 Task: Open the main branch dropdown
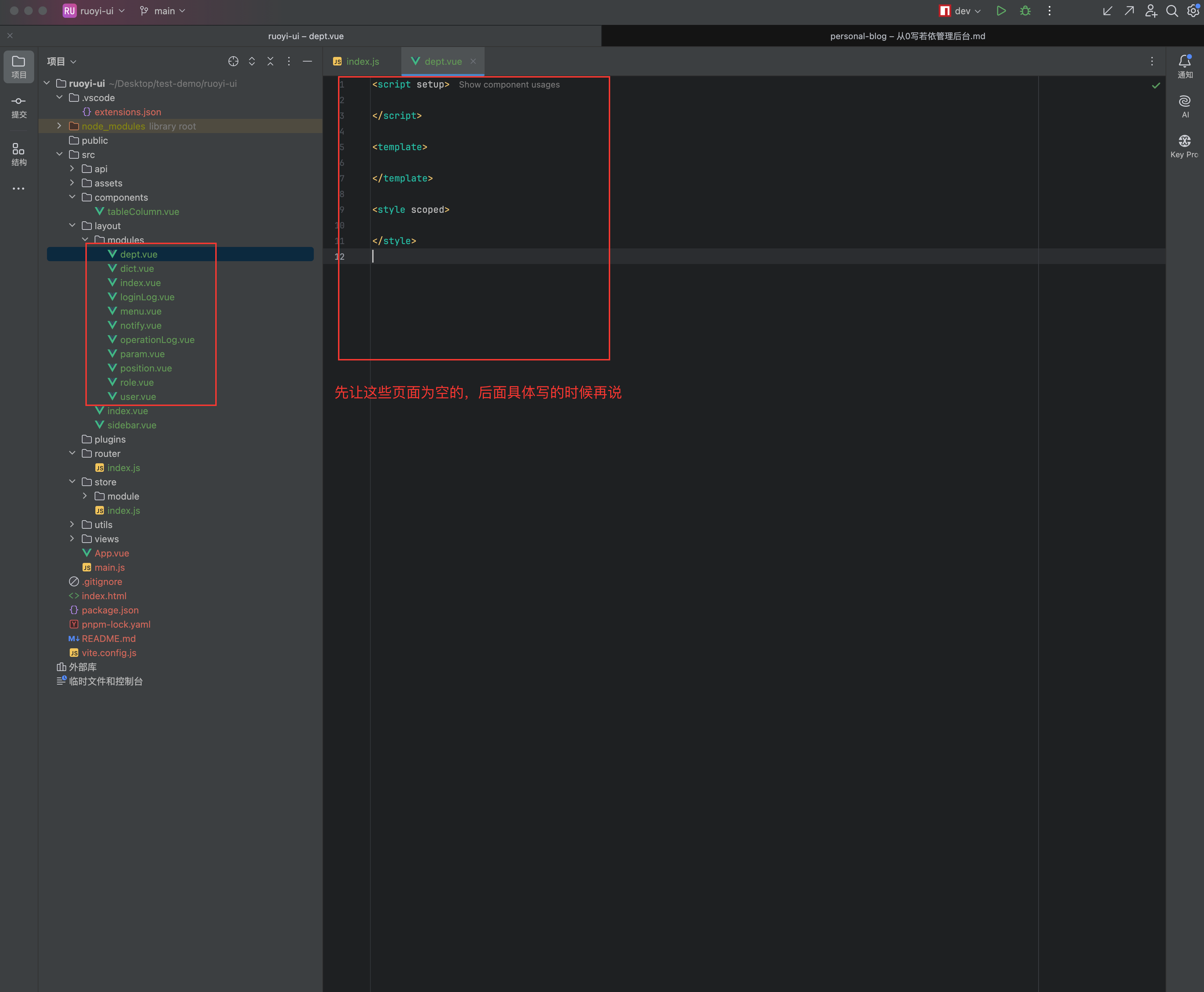163,11
